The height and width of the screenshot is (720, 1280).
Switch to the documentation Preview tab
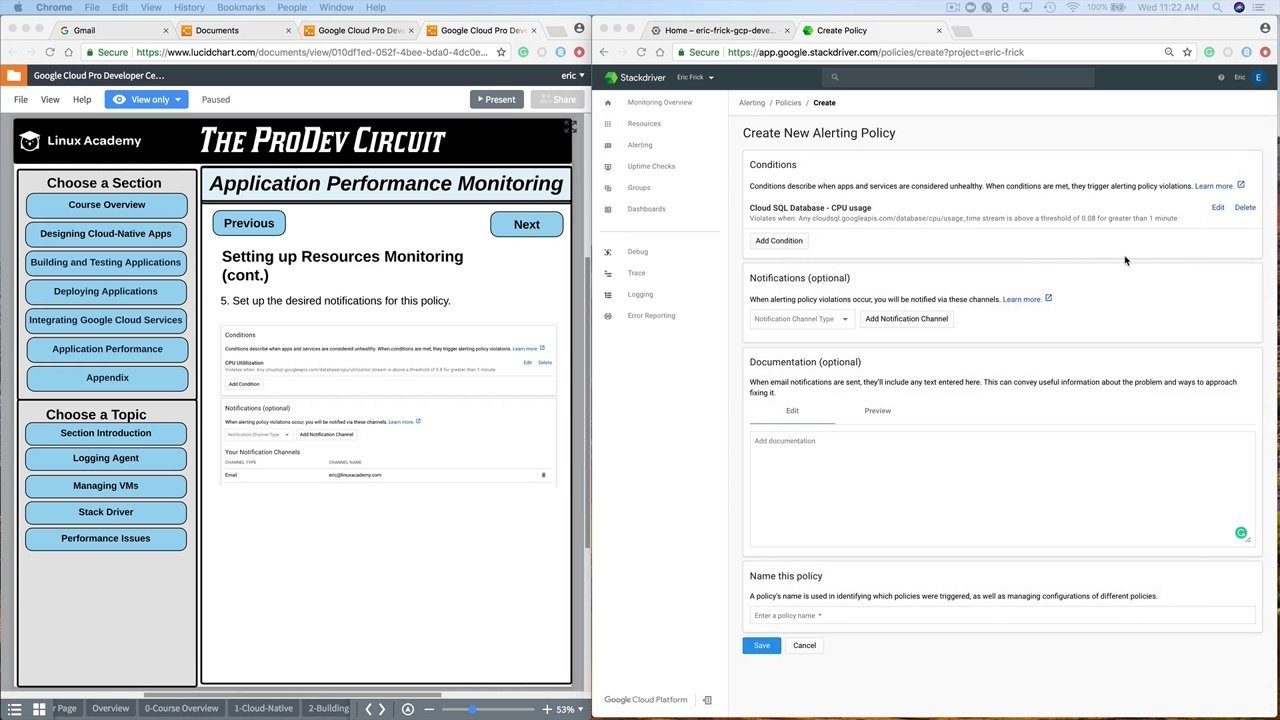click(877, 411)
